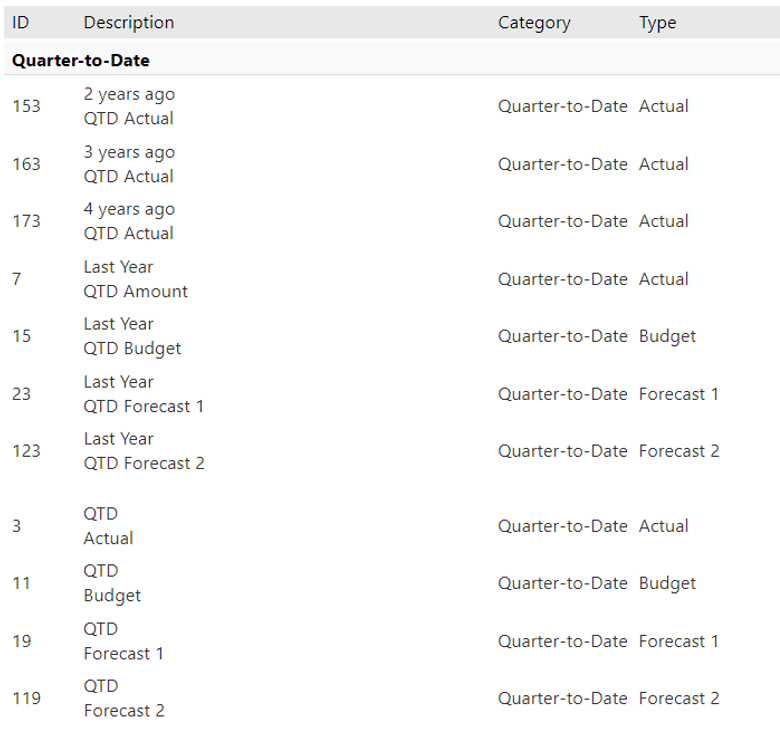Click the Category cell in row 7
This screenshot has width=780, height=736.
pos(562,279)
